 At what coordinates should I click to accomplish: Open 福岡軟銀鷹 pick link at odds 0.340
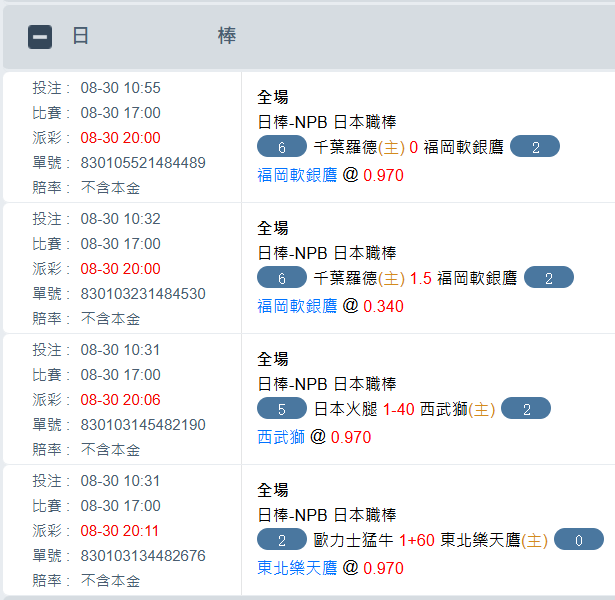coord(297,306)
